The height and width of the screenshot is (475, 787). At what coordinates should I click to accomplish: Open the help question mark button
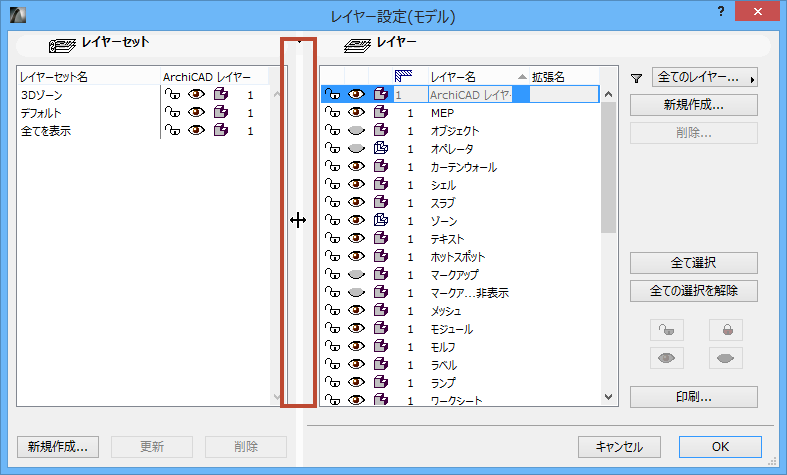coord(721,12)
